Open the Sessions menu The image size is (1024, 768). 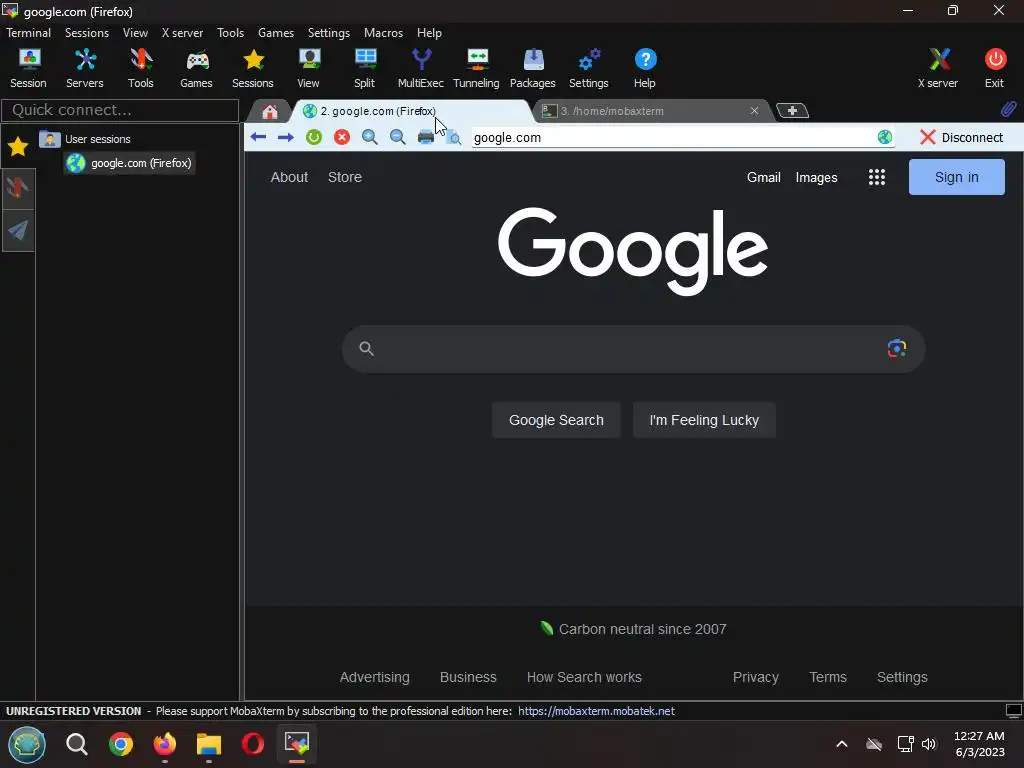(87, 33)
